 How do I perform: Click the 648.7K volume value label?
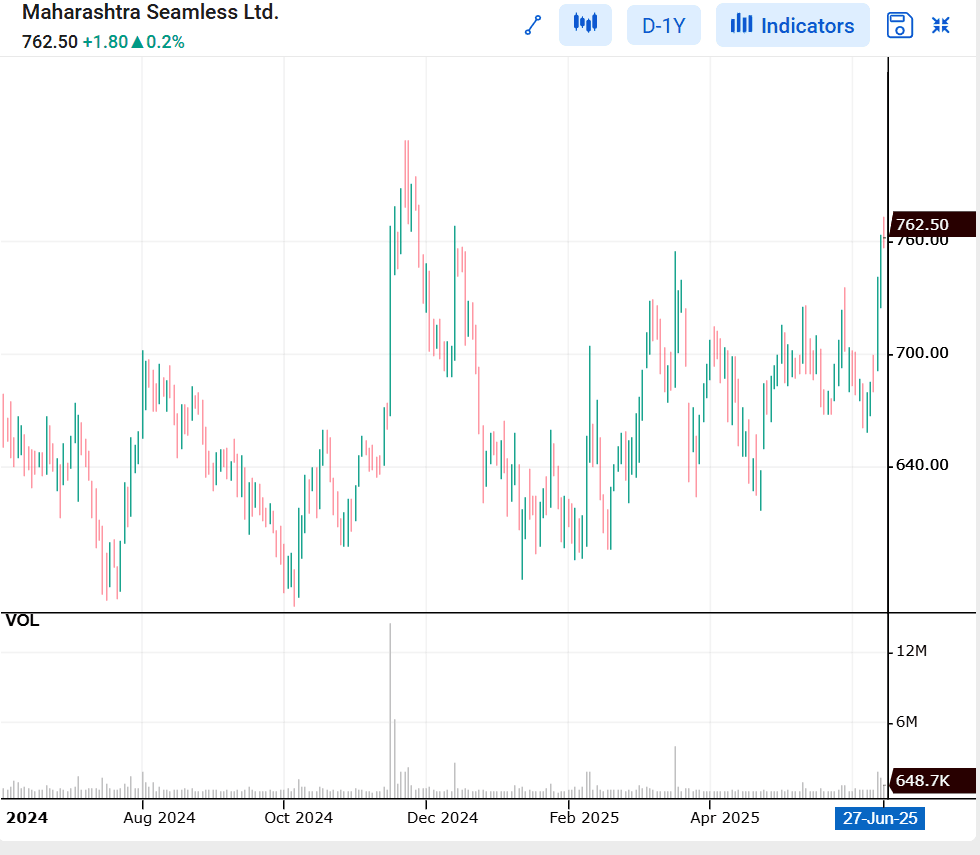[x=932, y=781]
